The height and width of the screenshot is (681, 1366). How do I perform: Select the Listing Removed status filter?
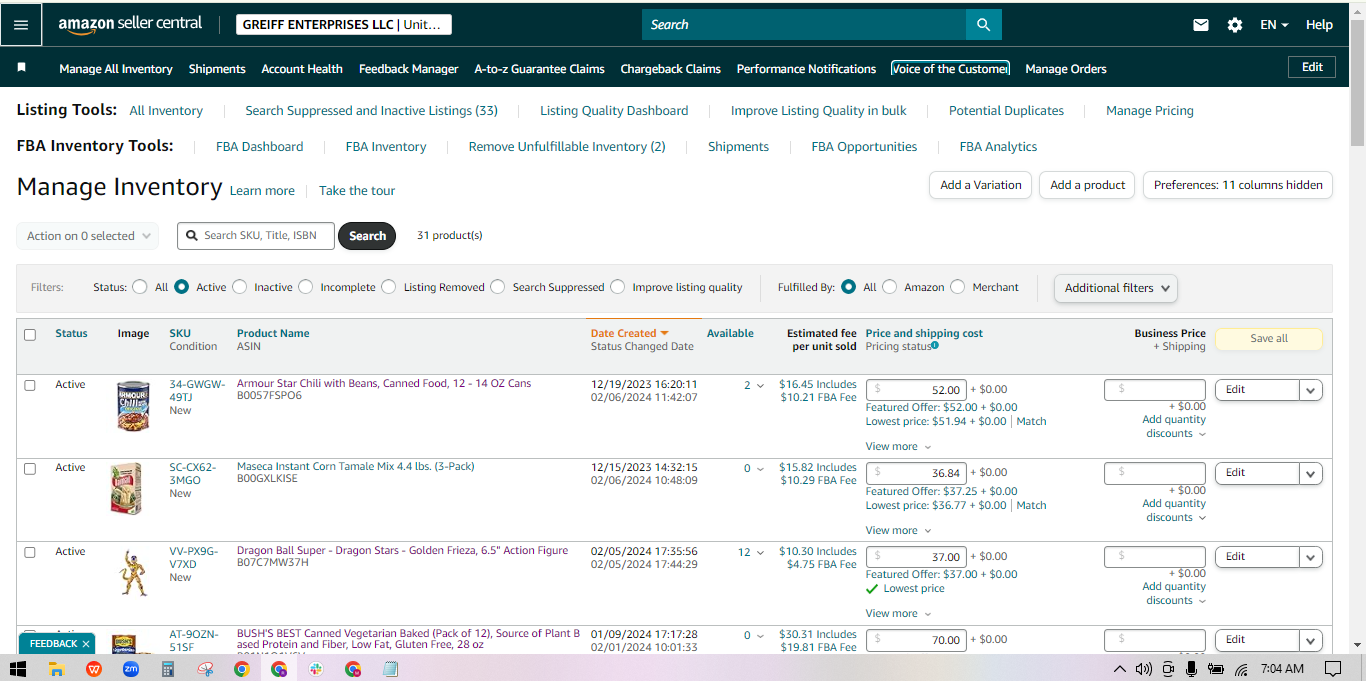tap(388, 287)
